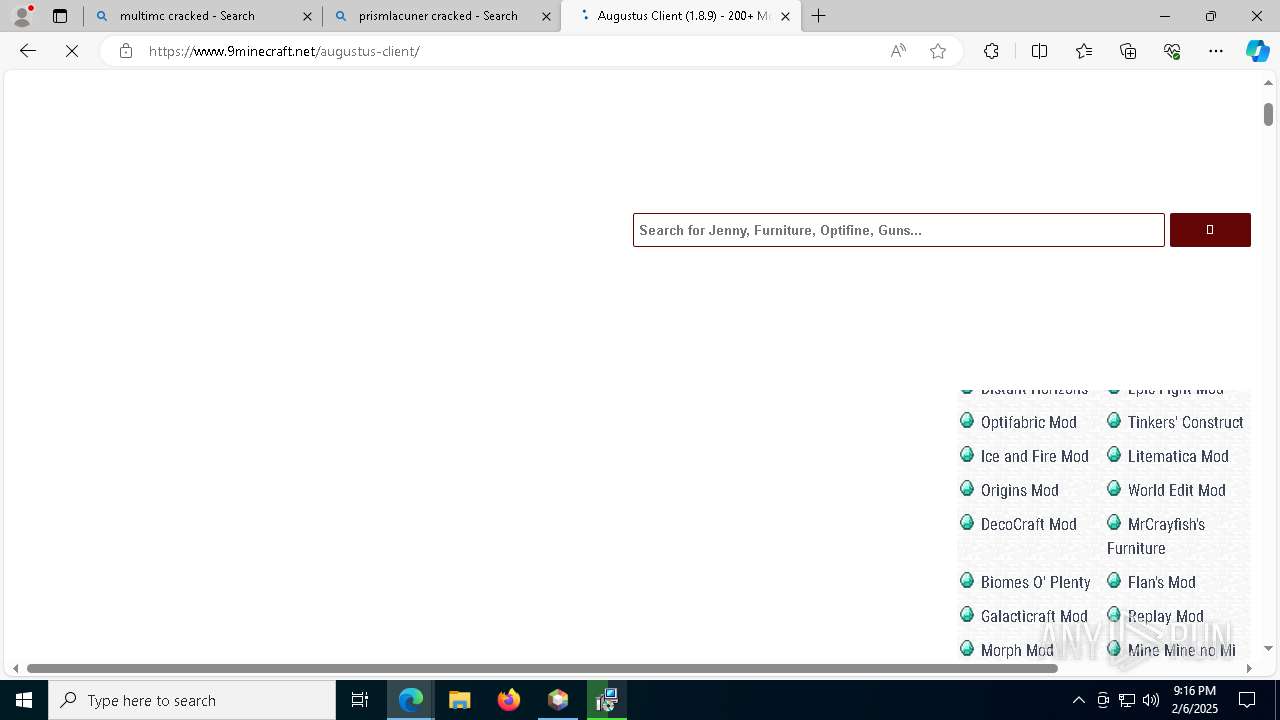Viewport: 1280px width, 720px height.
Task: Click the browser back arrow
Action: click(28, 51)
